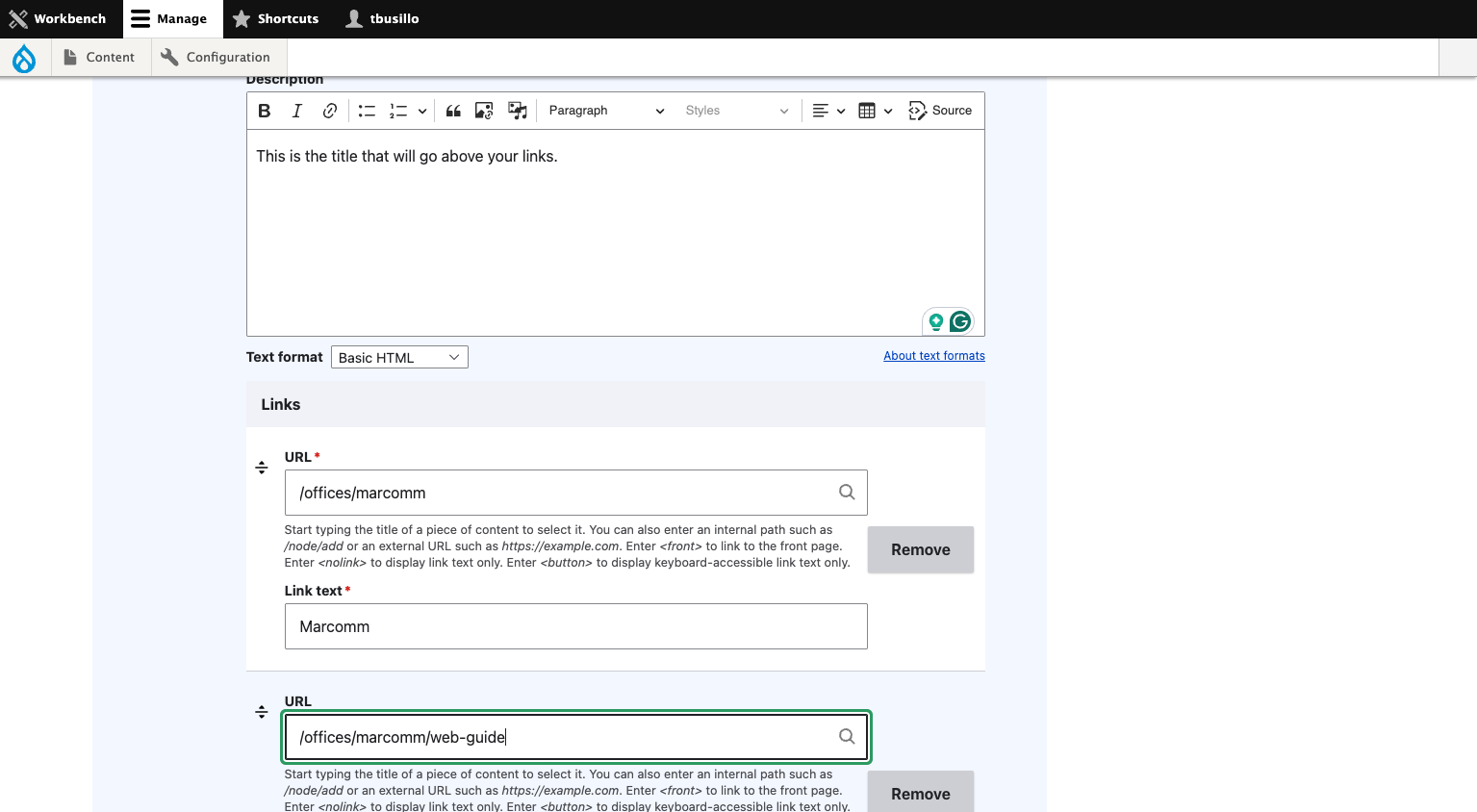Insert a block quote
The height and width of the screenshot is (812, 1477).
tap(453, 111)
